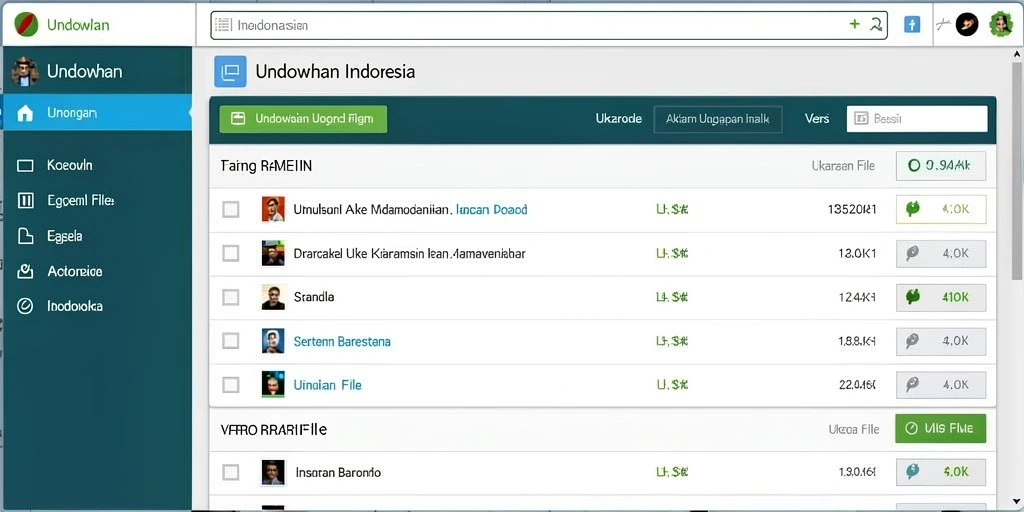This screenshot has height=512, width=1024.
Task: Click the Actorsice icon in sidebar
Action: (x=25, y=271)
